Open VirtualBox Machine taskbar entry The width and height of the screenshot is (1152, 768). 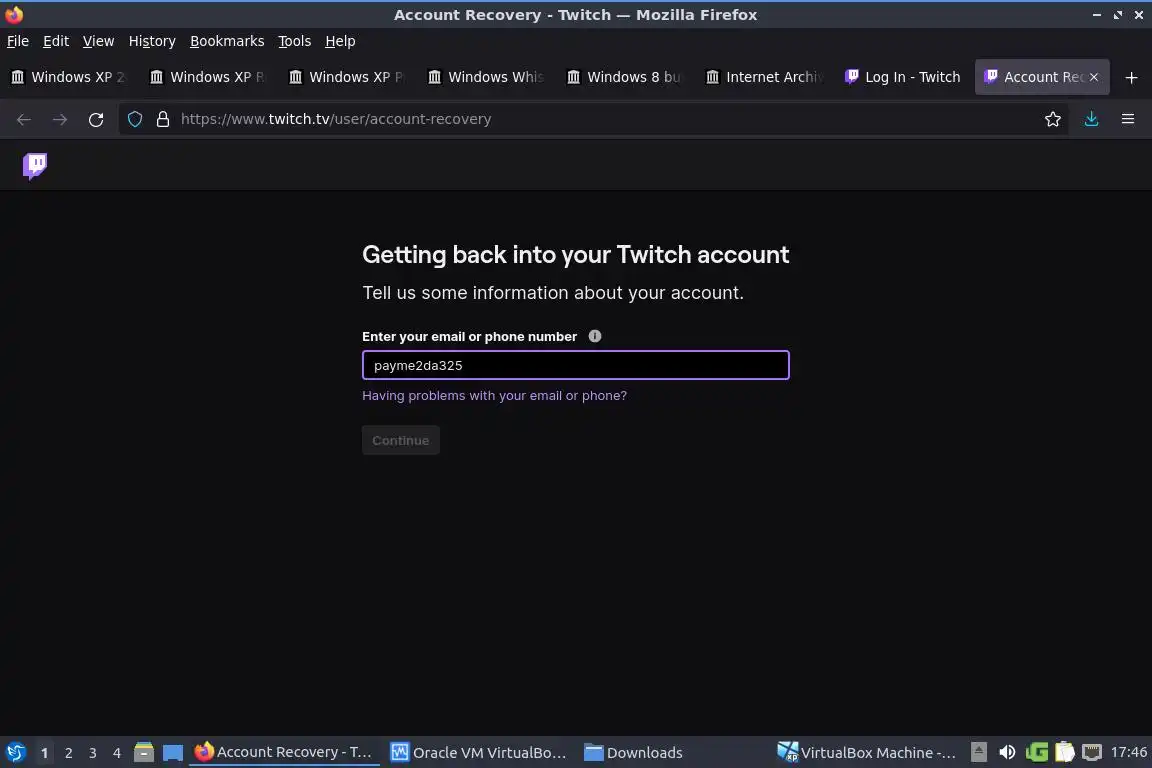tap(867, 752)
